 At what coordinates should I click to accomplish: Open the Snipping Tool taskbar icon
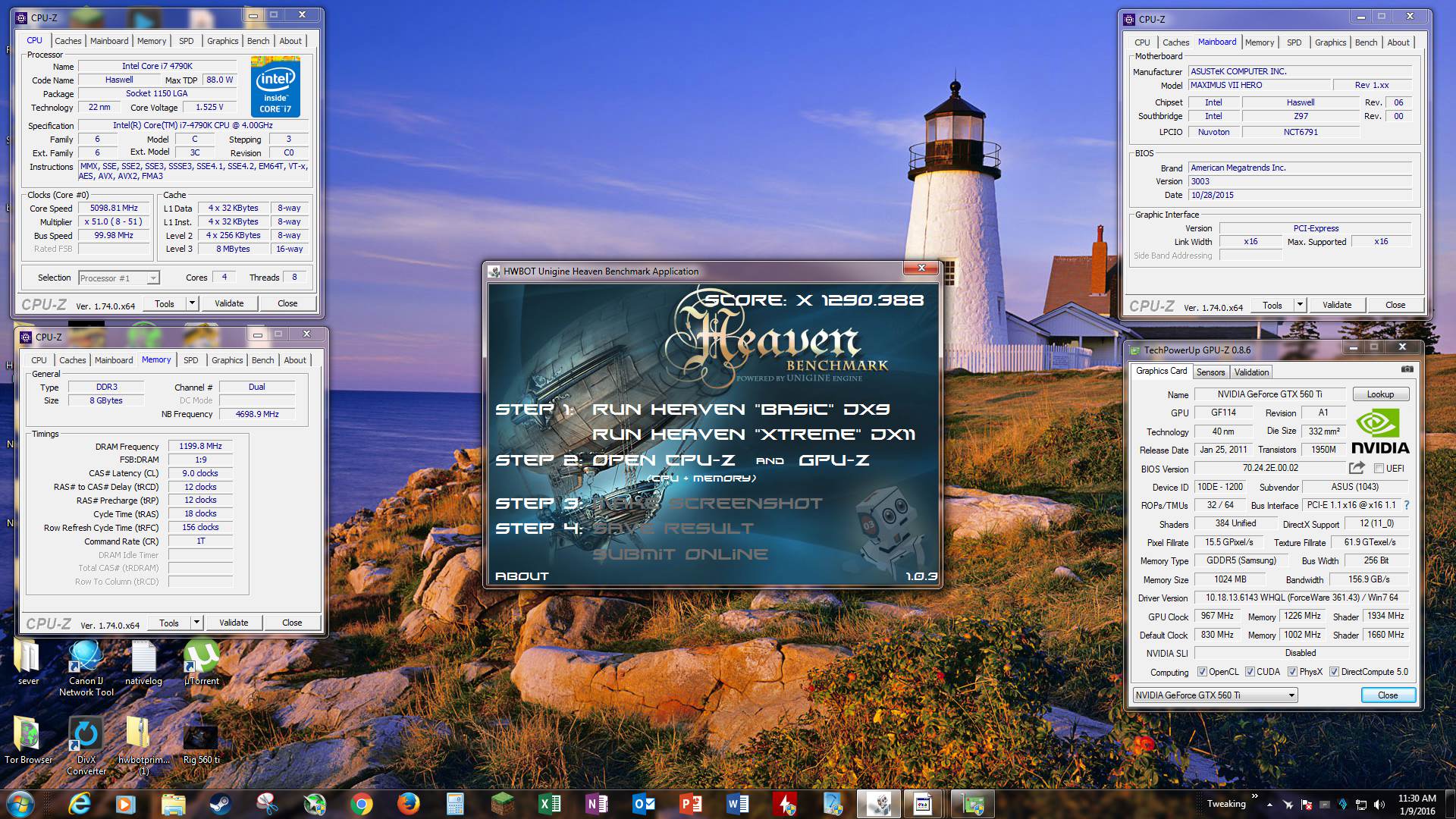click(268, 803)
